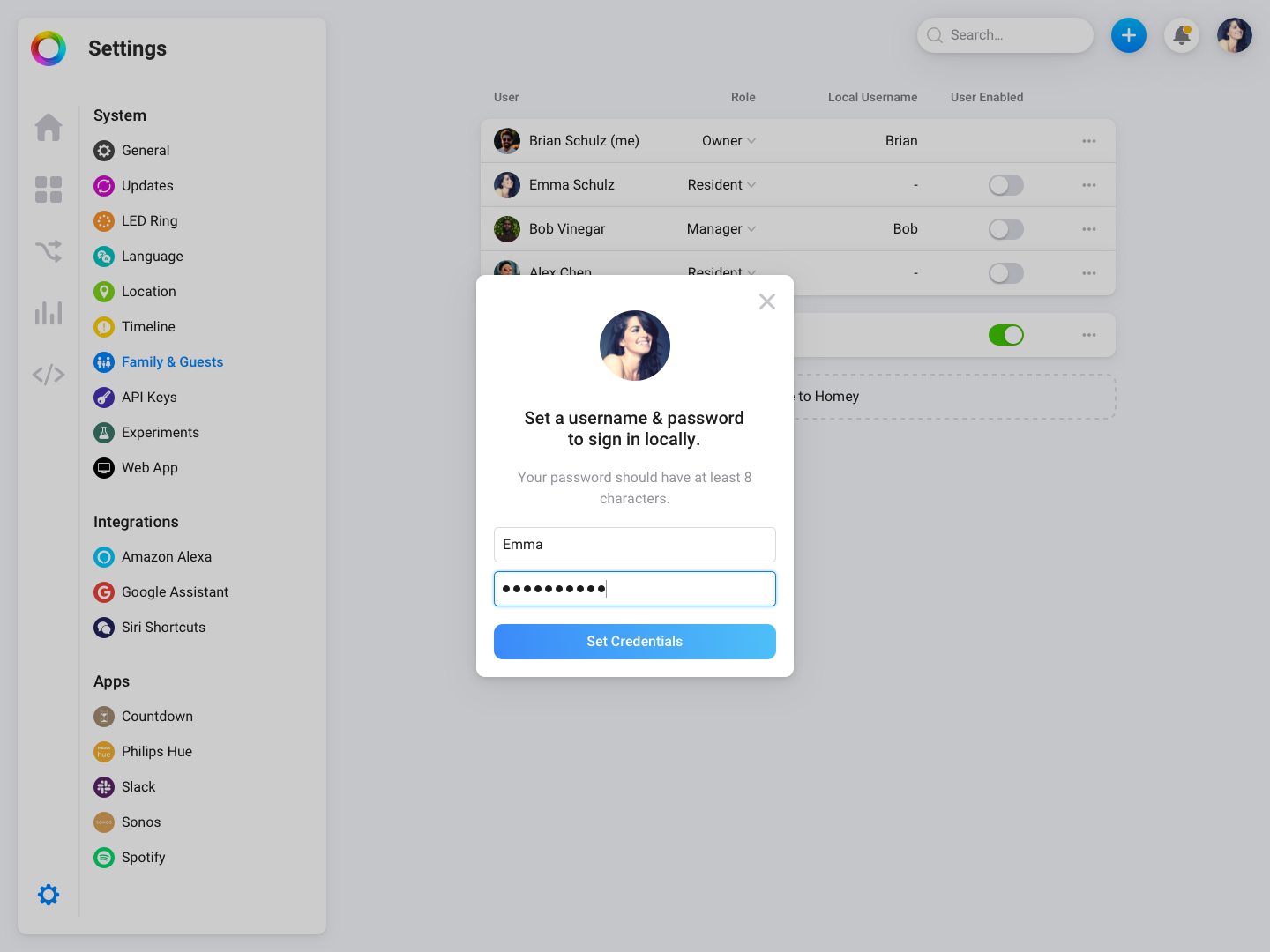Open the more options menu for Brian Schulz
The height and width of the screenshot is (952, 1270).
tap(1089, 141)
